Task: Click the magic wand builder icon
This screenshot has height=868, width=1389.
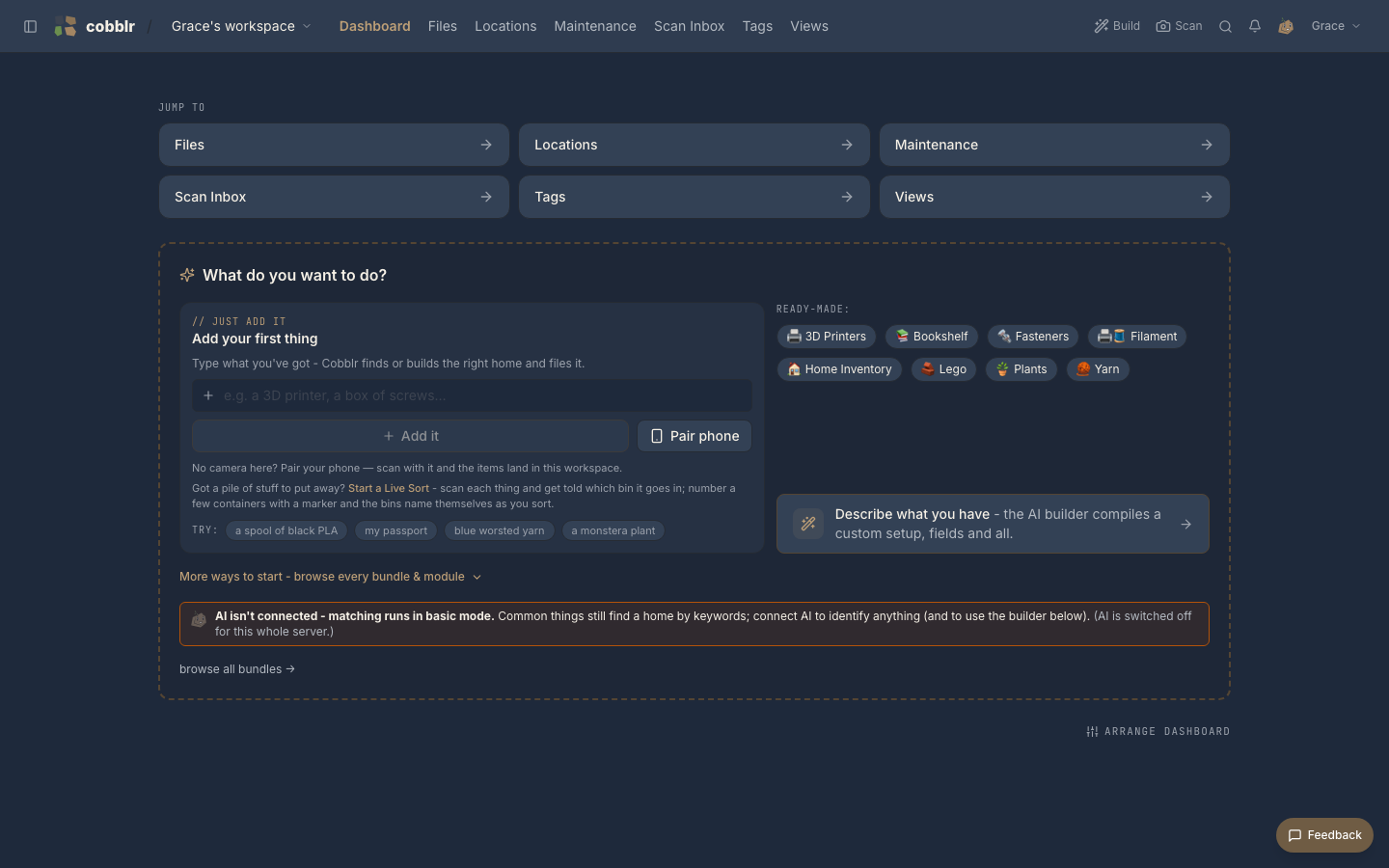Action: [808, 524]
